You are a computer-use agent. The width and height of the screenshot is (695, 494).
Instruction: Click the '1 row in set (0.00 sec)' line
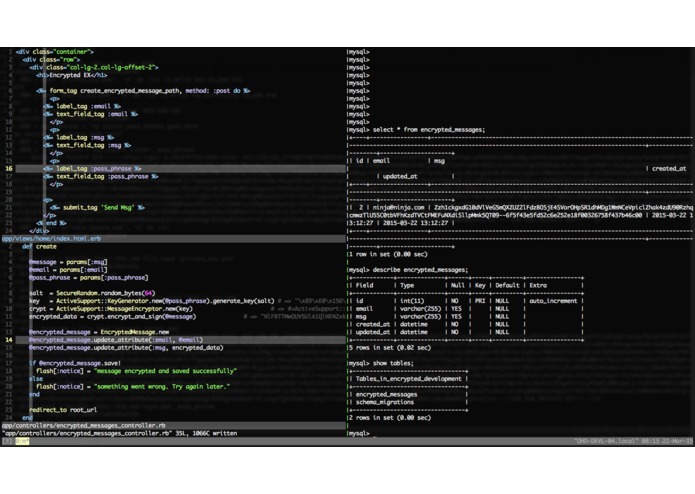point(388,254)
